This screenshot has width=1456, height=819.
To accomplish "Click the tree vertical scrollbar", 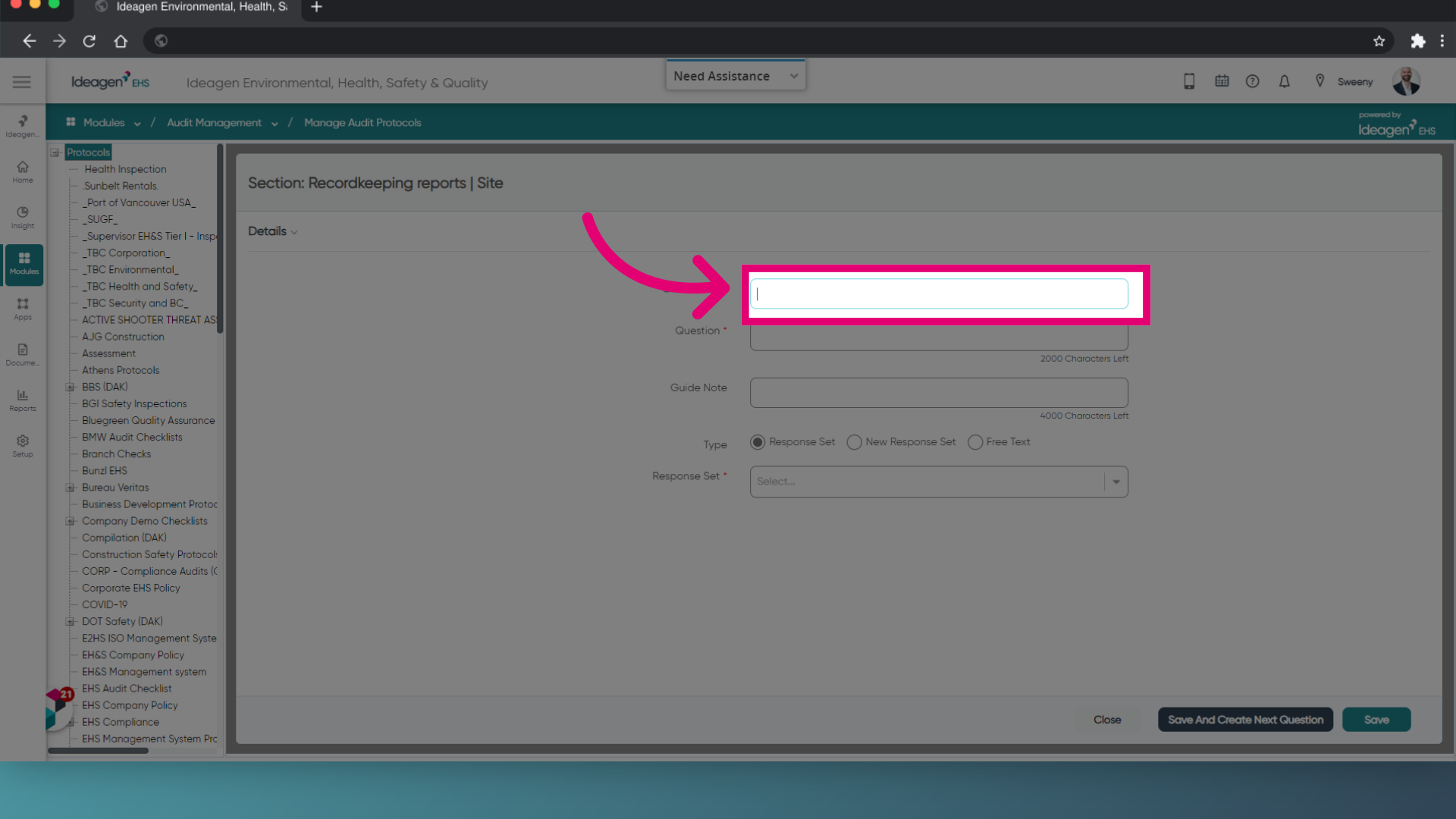I will [220, 239].
